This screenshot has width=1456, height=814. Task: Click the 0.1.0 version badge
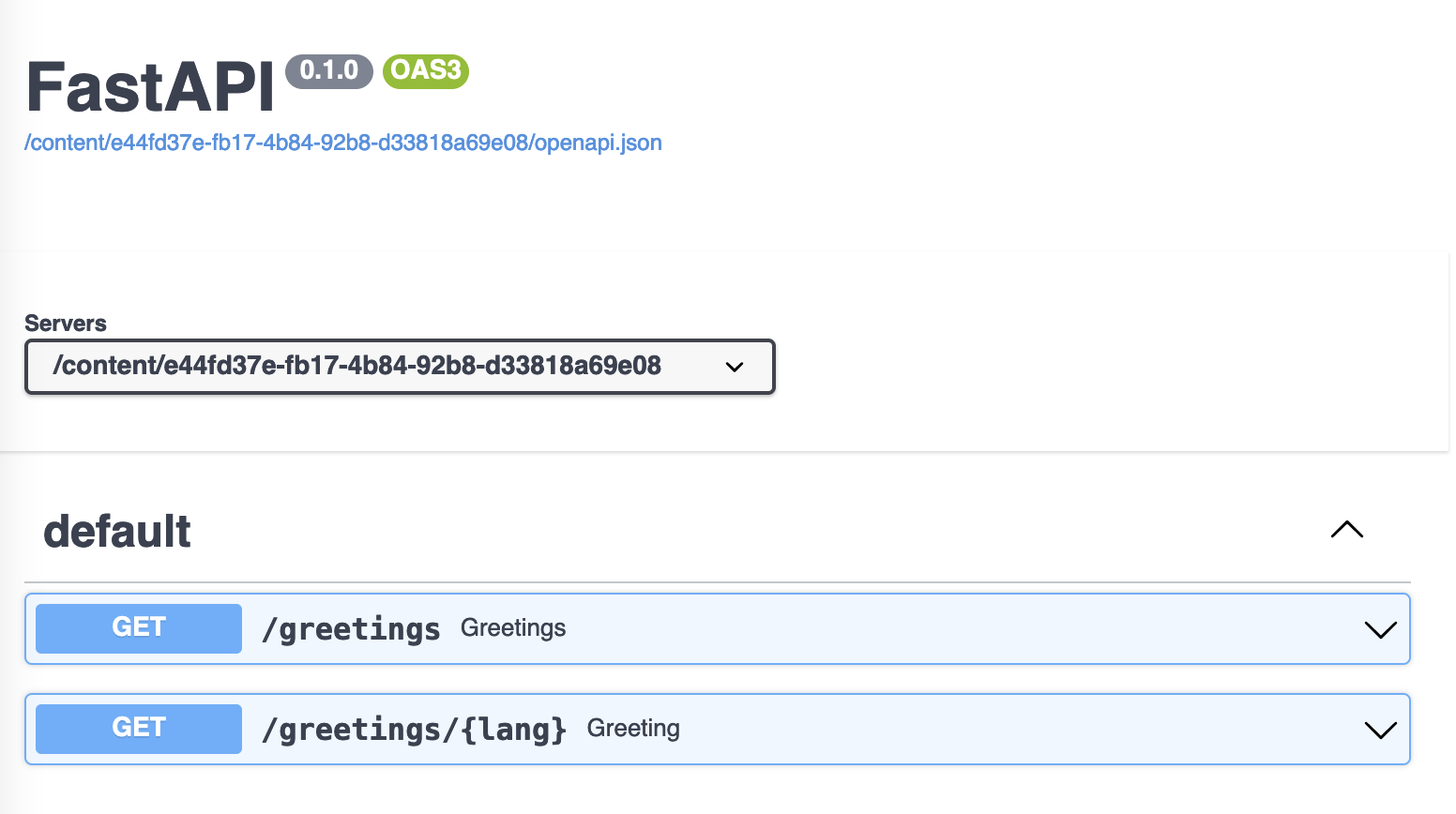(329, 69)
